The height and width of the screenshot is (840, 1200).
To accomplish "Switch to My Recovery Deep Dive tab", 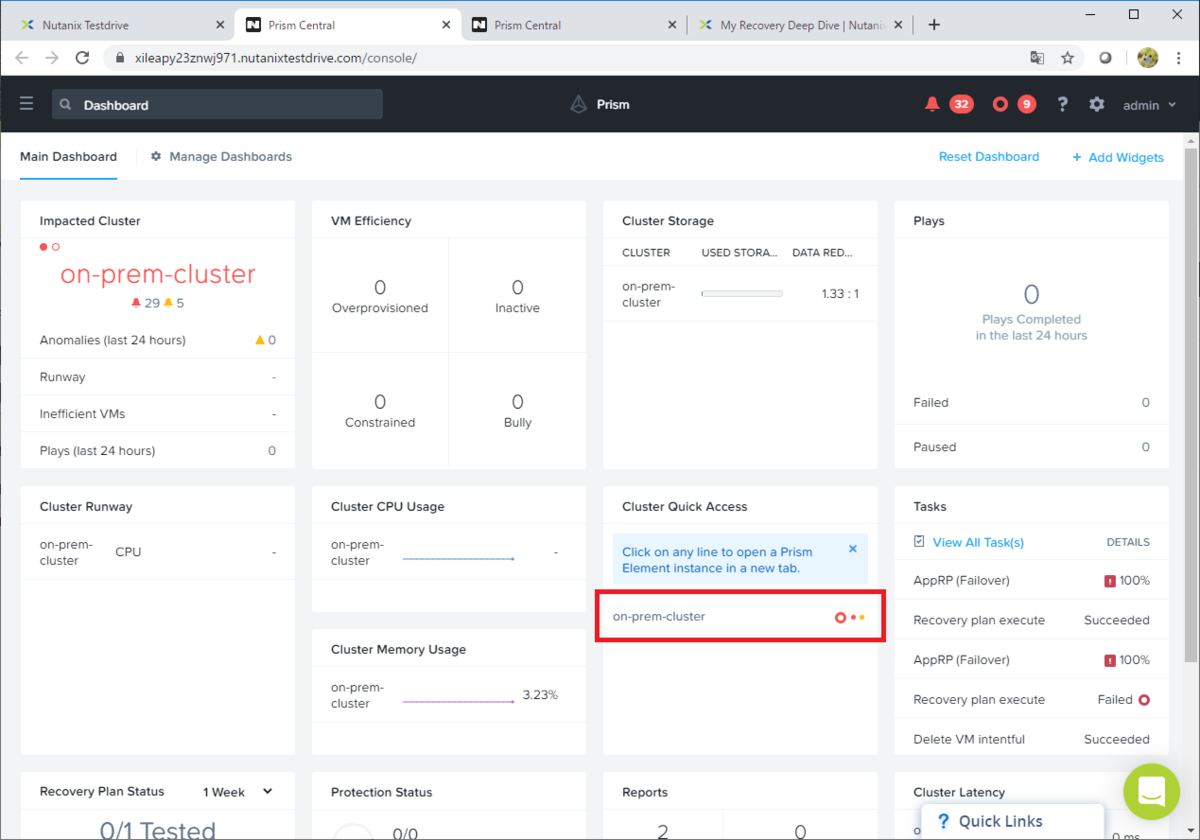I will [800, 25].
